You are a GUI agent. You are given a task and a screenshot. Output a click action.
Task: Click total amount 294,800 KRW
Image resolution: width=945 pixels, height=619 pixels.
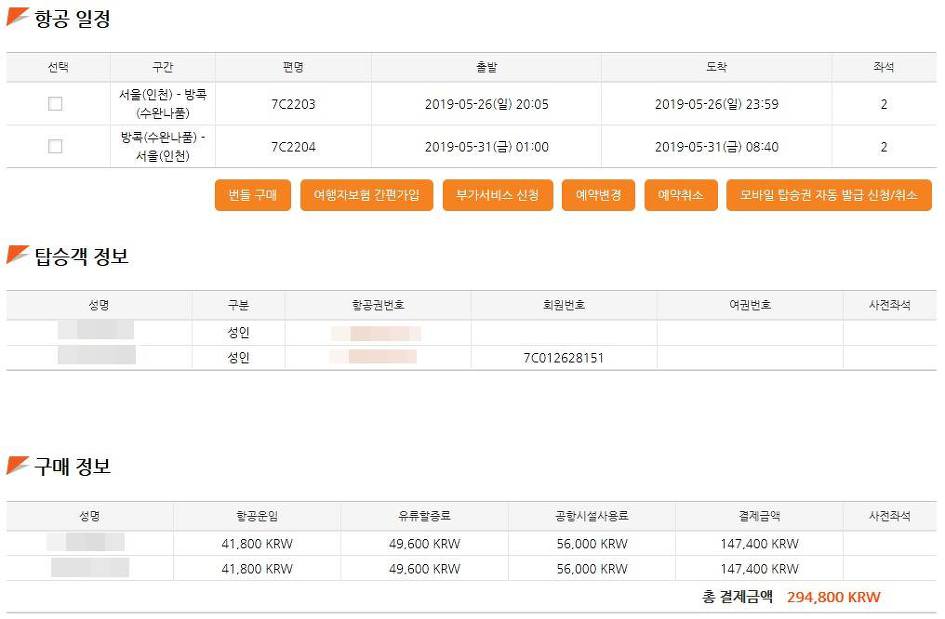point(834,597)
